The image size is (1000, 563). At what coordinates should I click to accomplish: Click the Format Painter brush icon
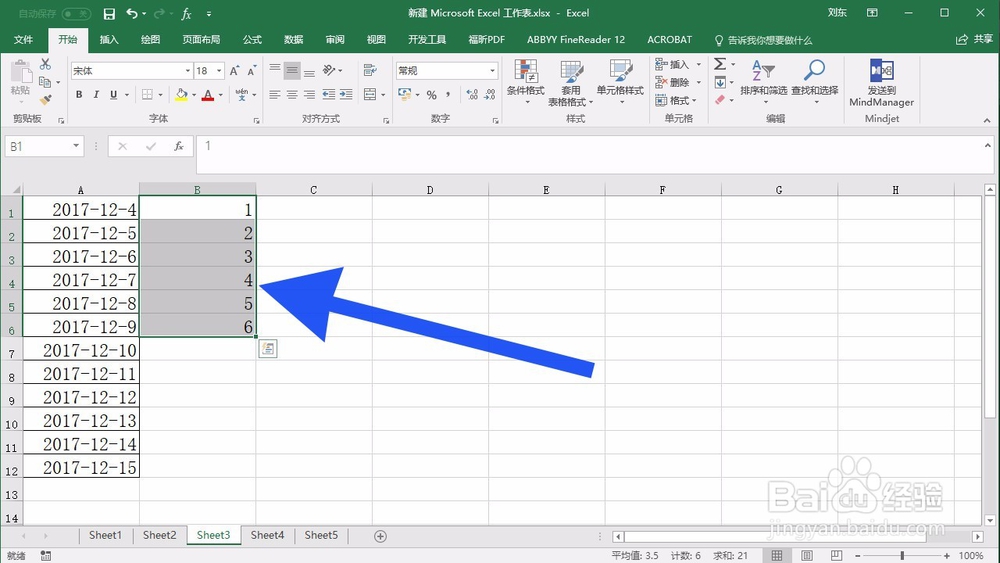[x=45, y=100]
